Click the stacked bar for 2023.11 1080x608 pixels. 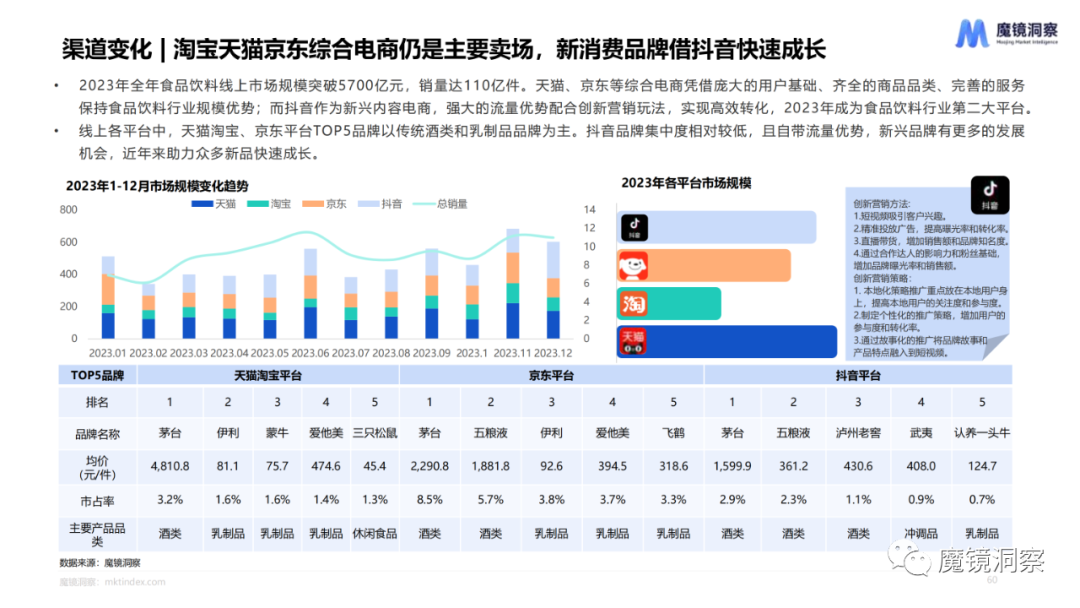[x=512, y=284]
